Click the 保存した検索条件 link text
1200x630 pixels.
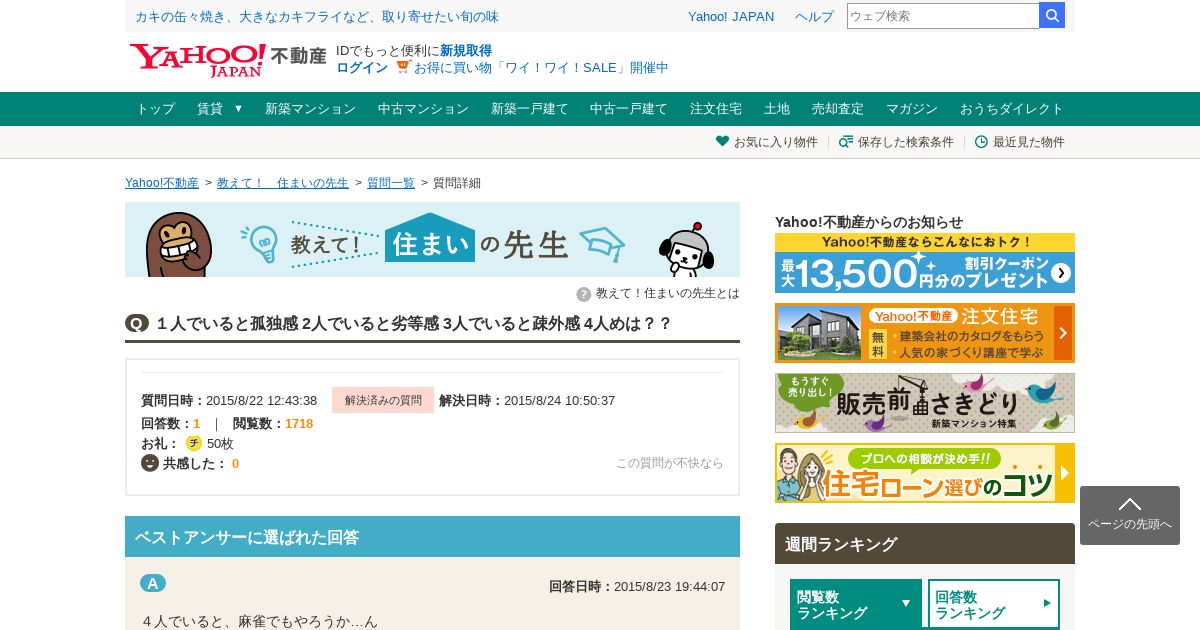pos(906,142)
